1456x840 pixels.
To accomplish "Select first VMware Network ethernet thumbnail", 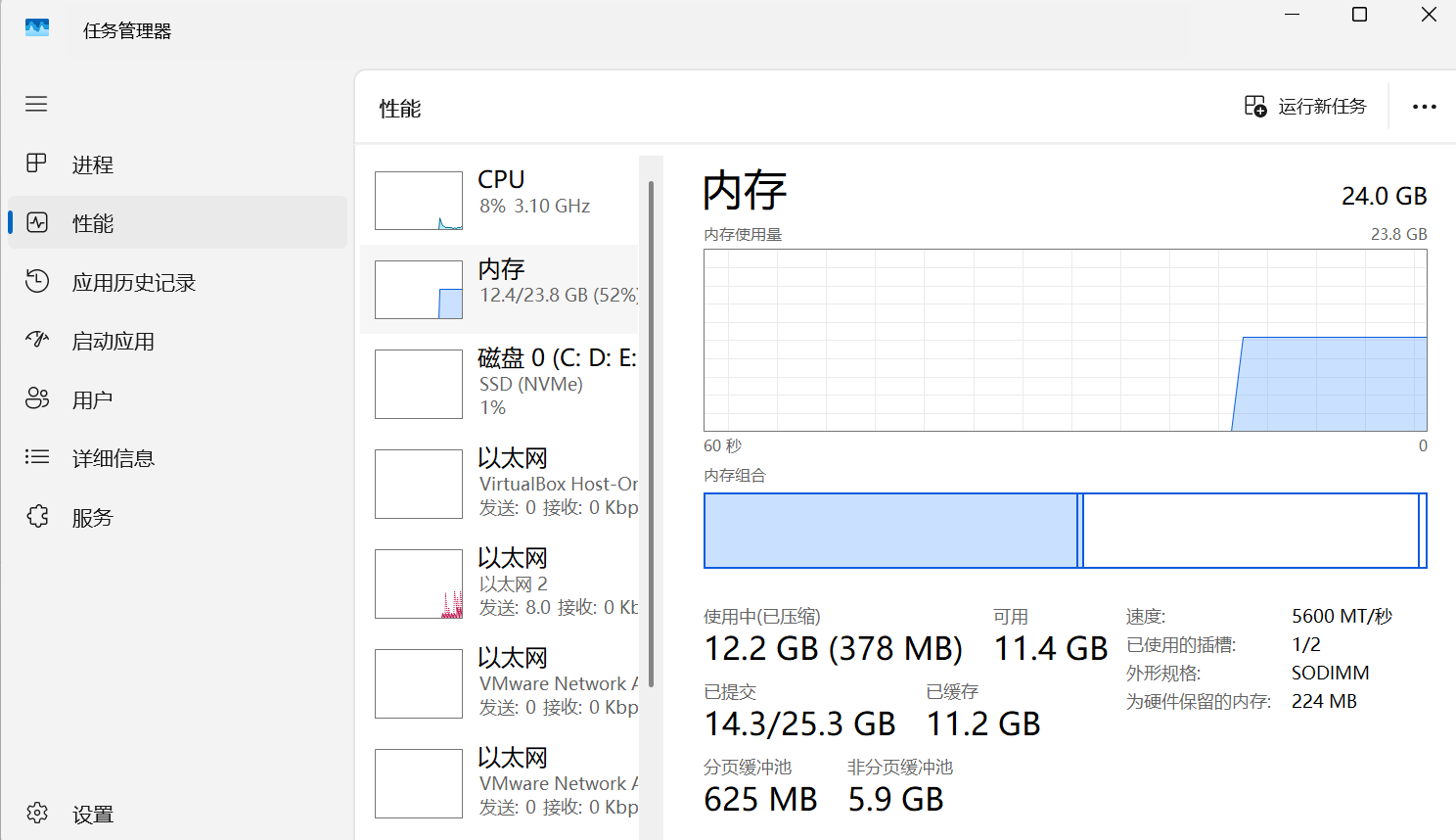I will pos(419,683).
